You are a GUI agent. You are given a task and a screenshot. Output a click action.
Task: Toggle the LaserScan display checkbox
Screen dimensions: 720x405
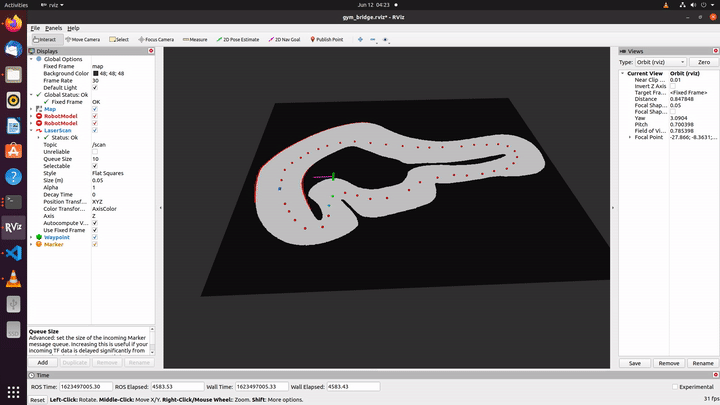point(95,130)
